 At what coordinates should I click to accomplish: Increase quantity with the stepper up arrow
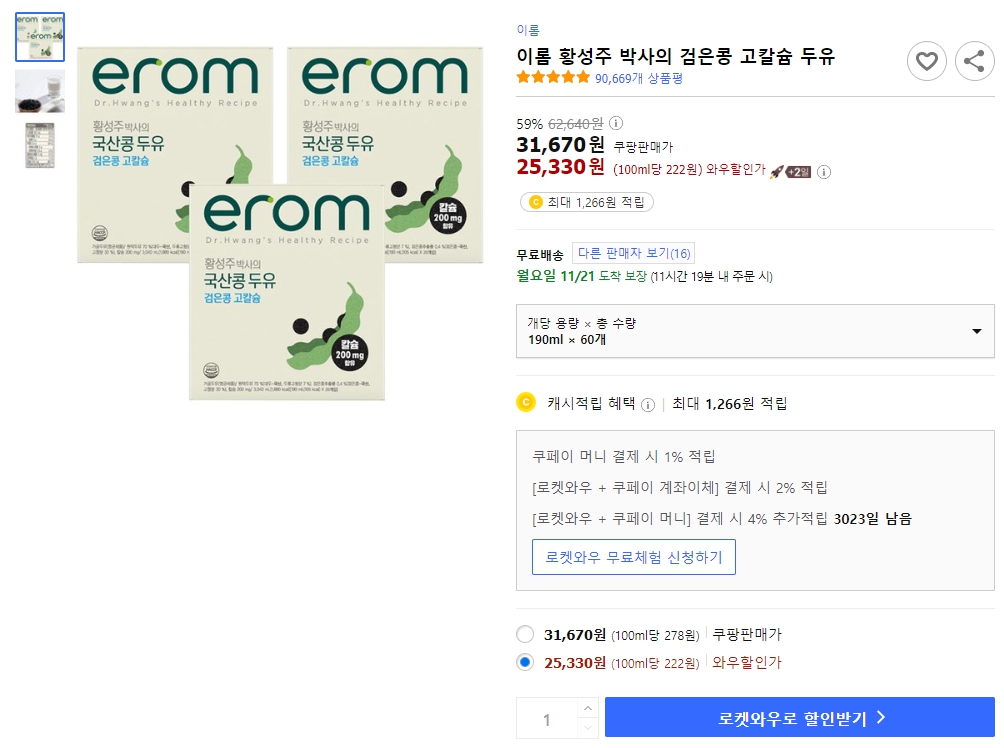[587, 707]
